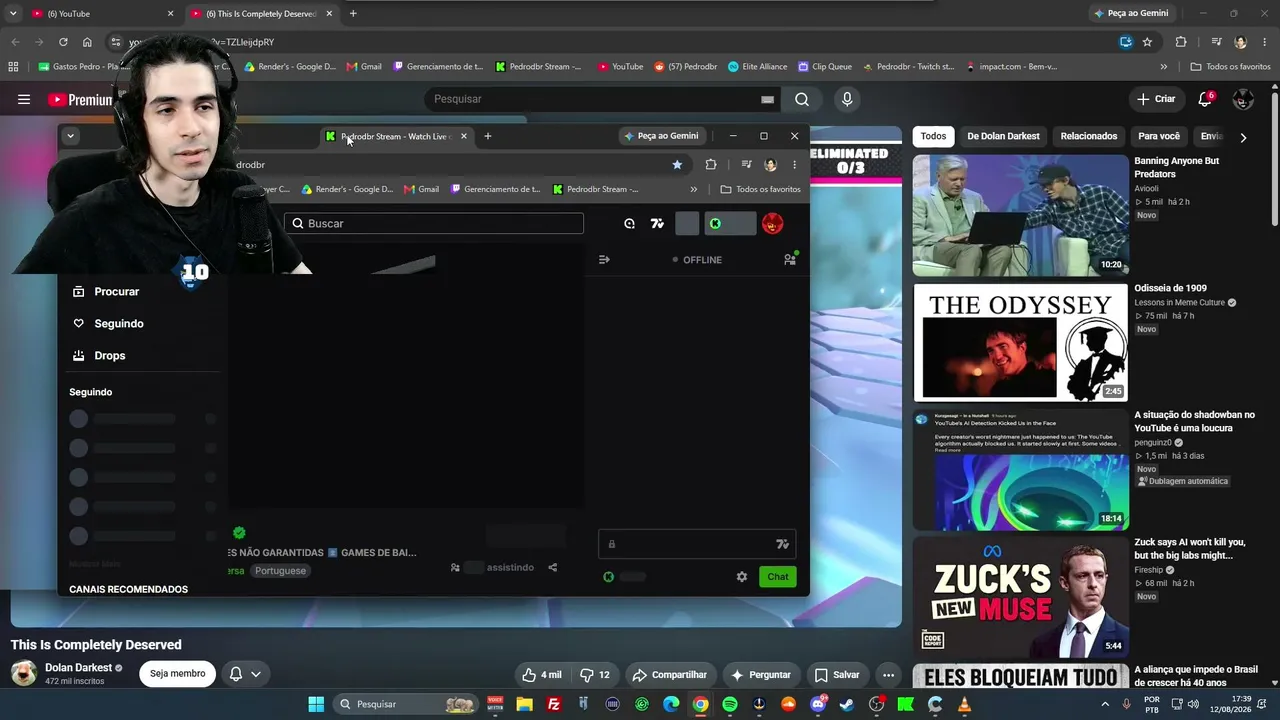Launch VLC from the taskbar
Image resolution: width=1280 pixels, height=720 pixels.
pyautogui.click(x=964, y=704)
